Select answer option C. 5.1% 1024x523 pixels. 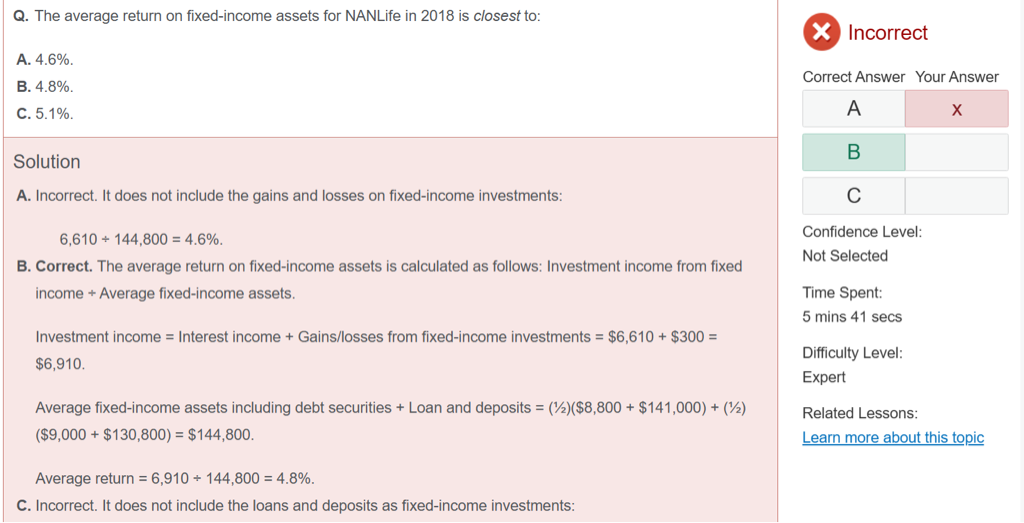[x=45, y=114]
